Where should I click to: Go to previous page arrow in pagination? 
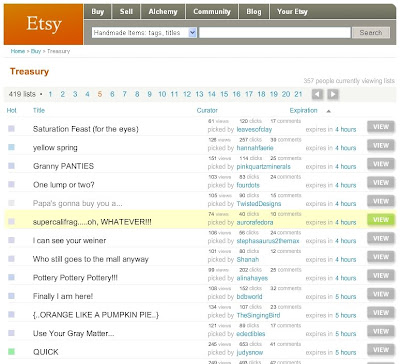317,94
